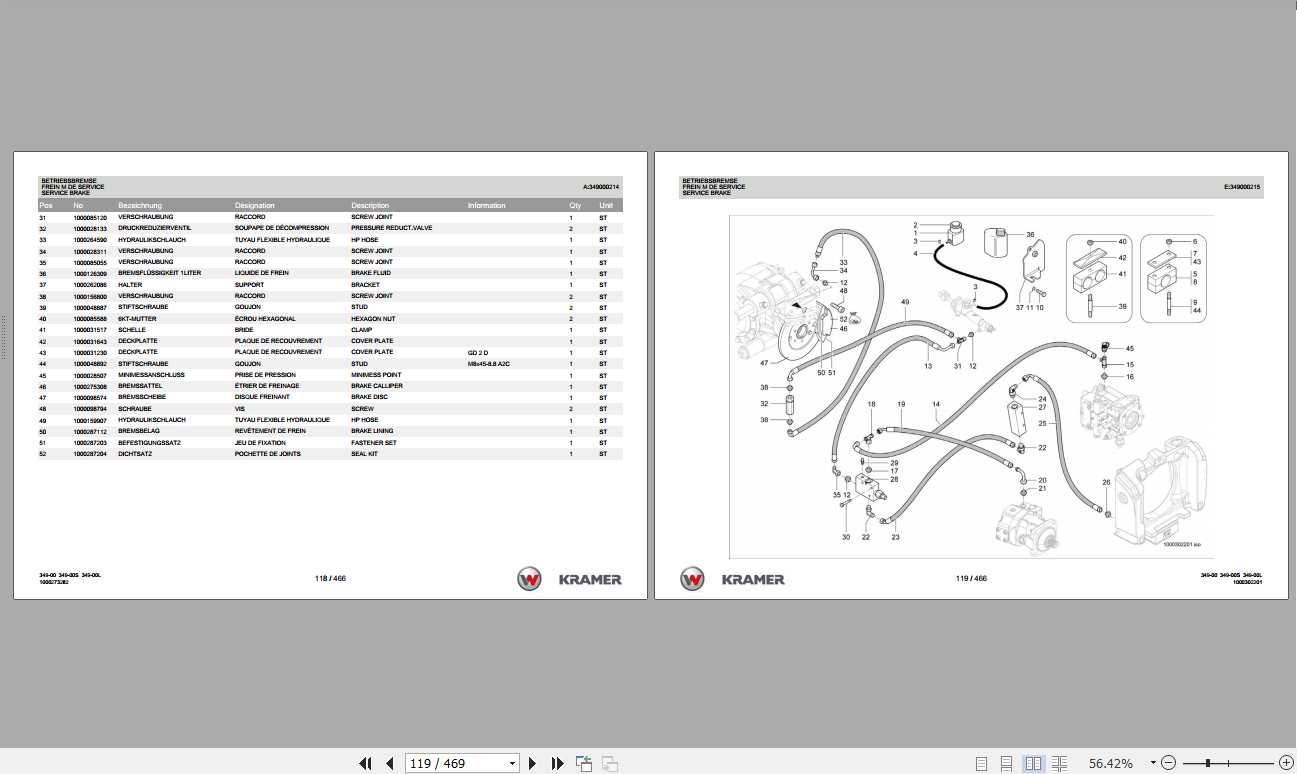Click the 'Description' column header
Viewport: 1297px width, 774px height.
[x=370, y=206]
